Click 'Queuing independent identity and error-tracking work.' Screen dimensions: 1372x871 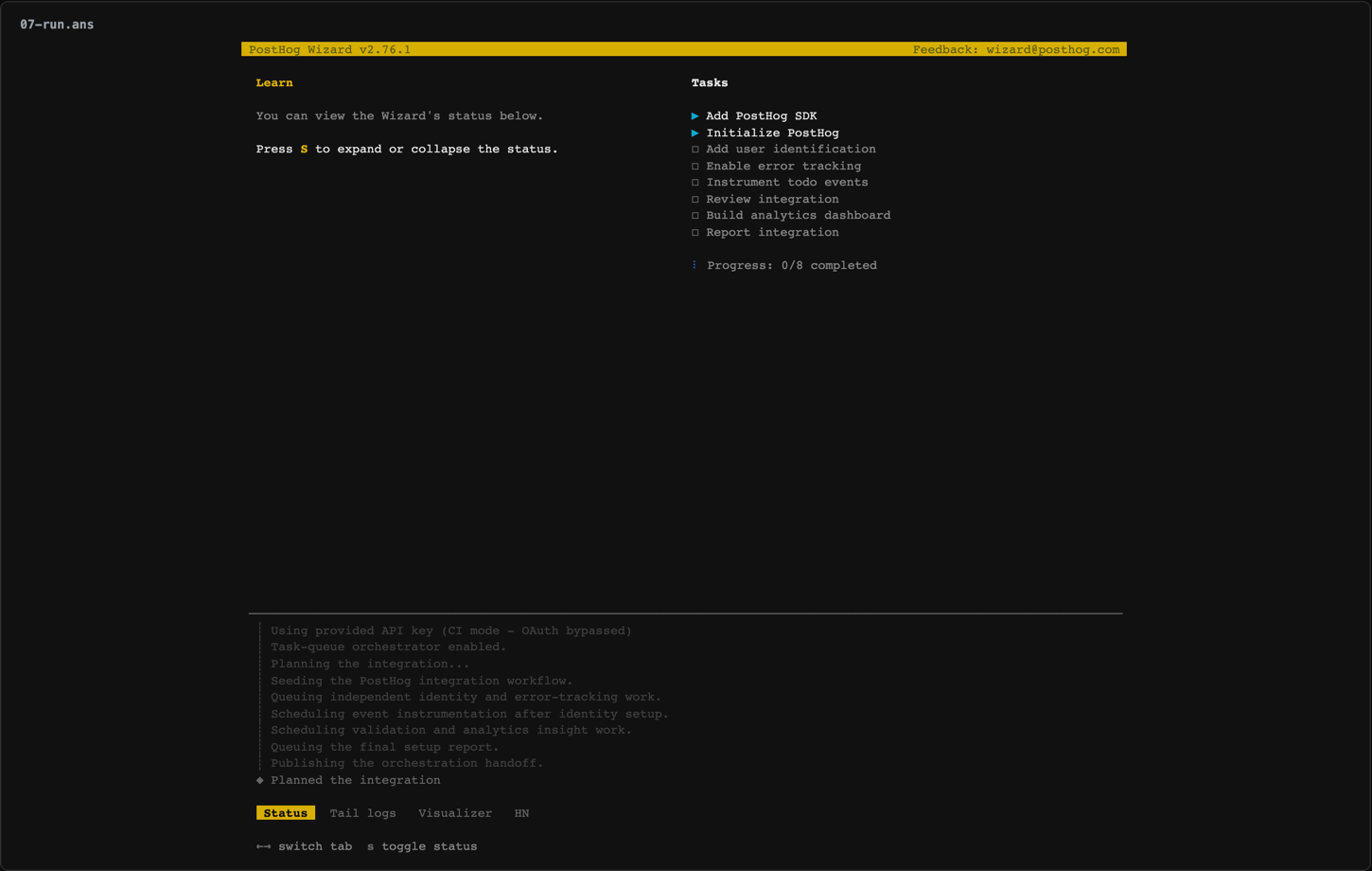tap(466, 697)
